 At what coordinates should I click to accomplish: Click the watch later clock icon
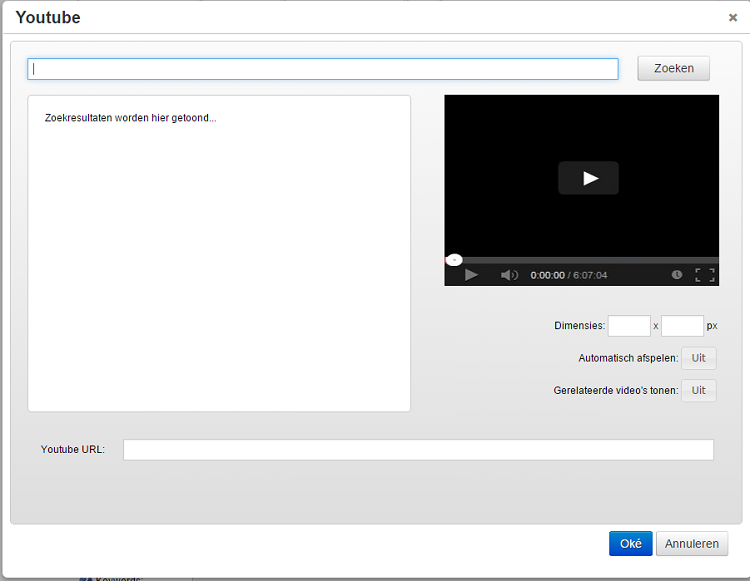pyautogui.click(x=676, y=274)
